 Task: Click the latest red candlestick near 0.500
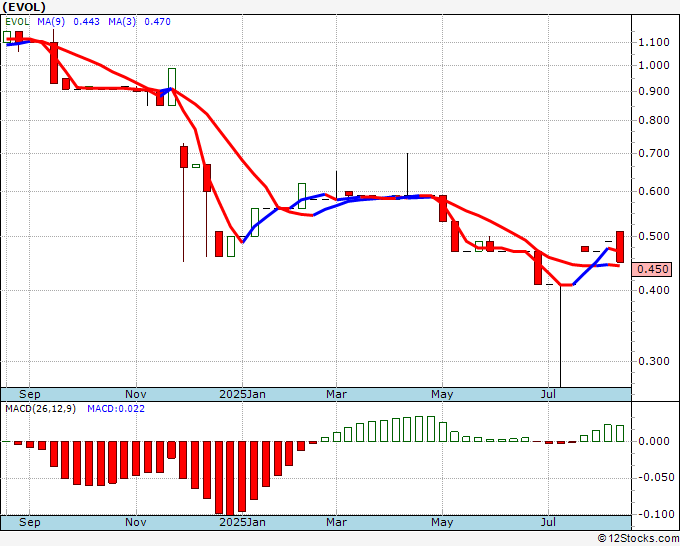620,247
